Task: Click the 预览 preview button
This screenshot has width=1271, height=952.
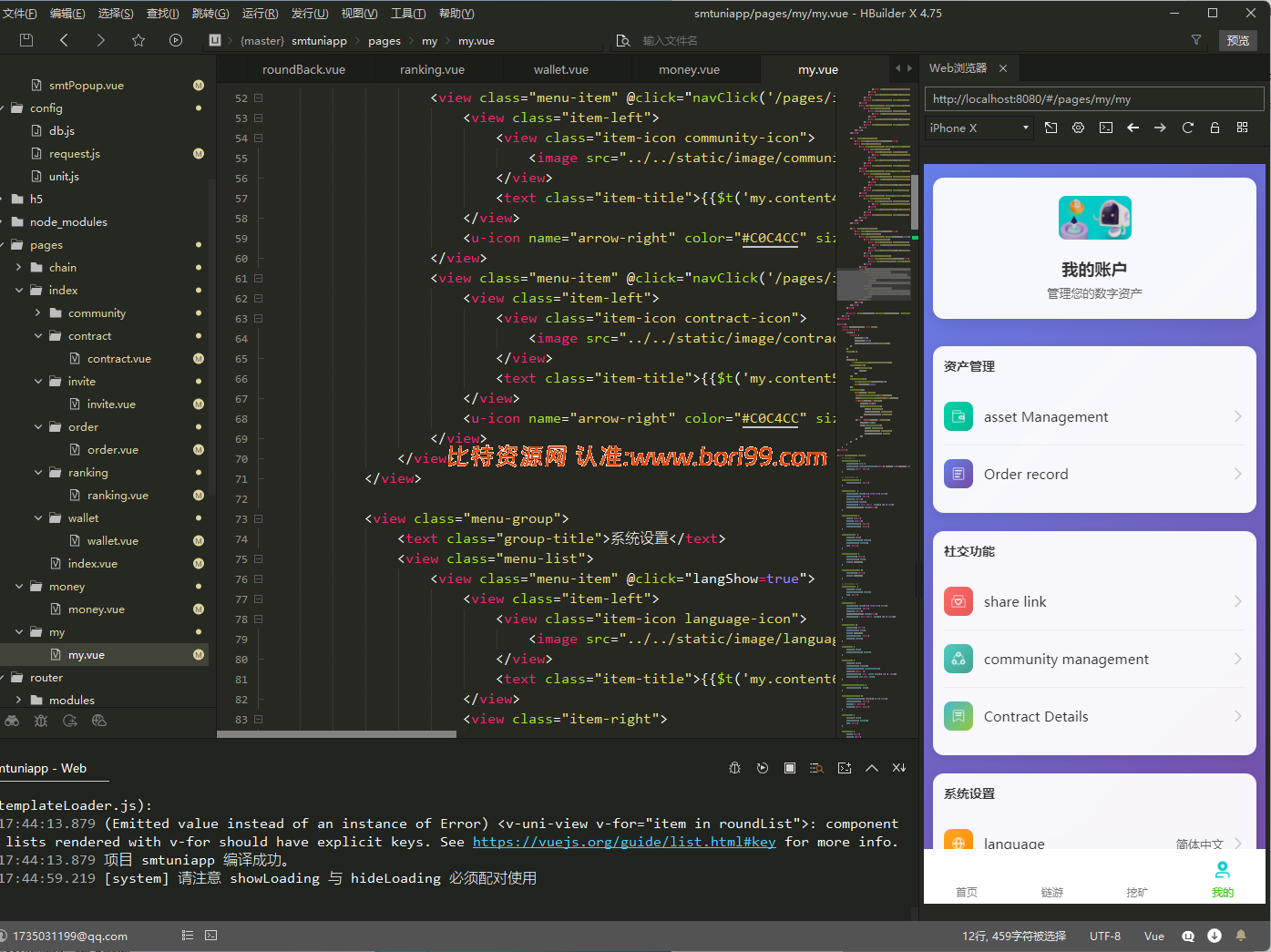Action: pyautogui.click(x=1238, y=40)
